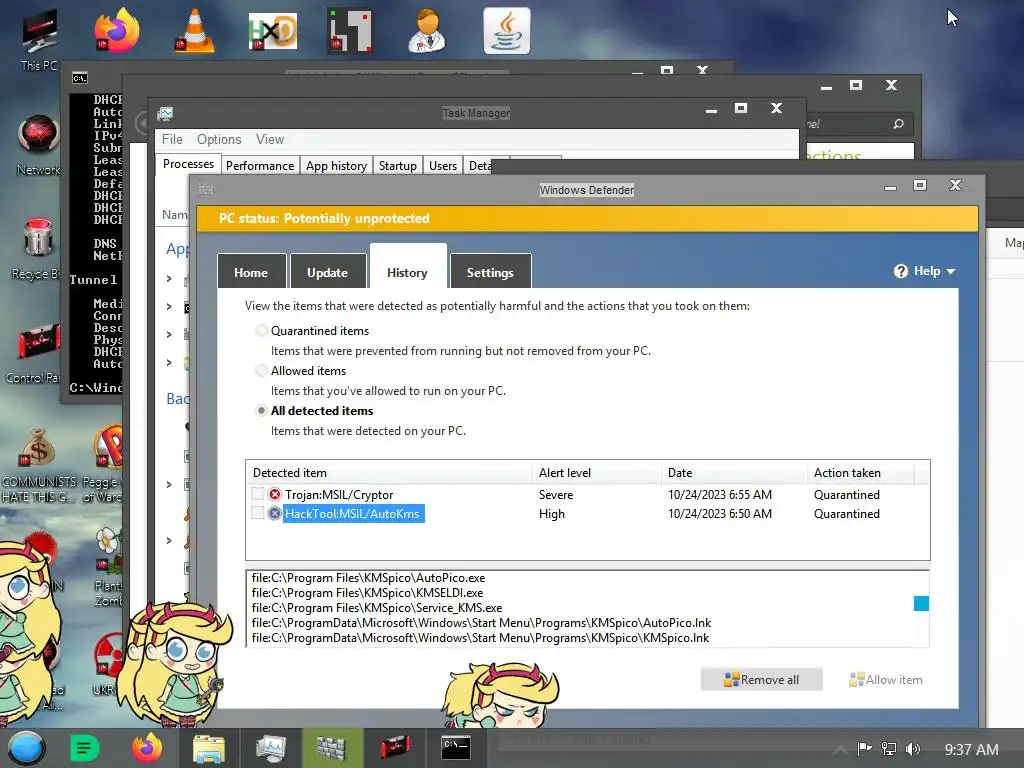Switch to Task Manager Performance tab
The width and height of the screenshot is (1024, 768).
tap(260, 166)
